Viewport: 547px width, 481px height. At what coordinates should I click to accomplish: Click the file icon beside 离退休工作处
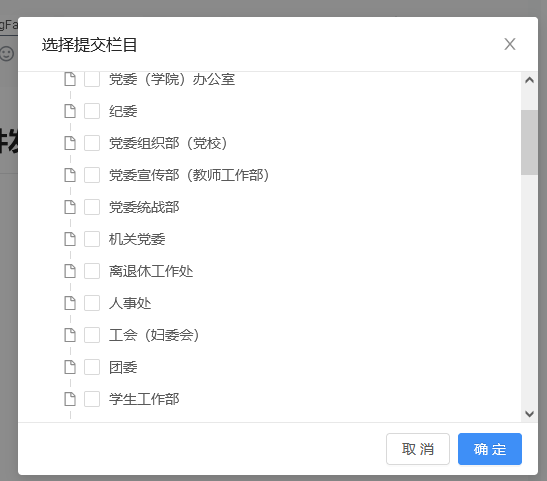70,271
